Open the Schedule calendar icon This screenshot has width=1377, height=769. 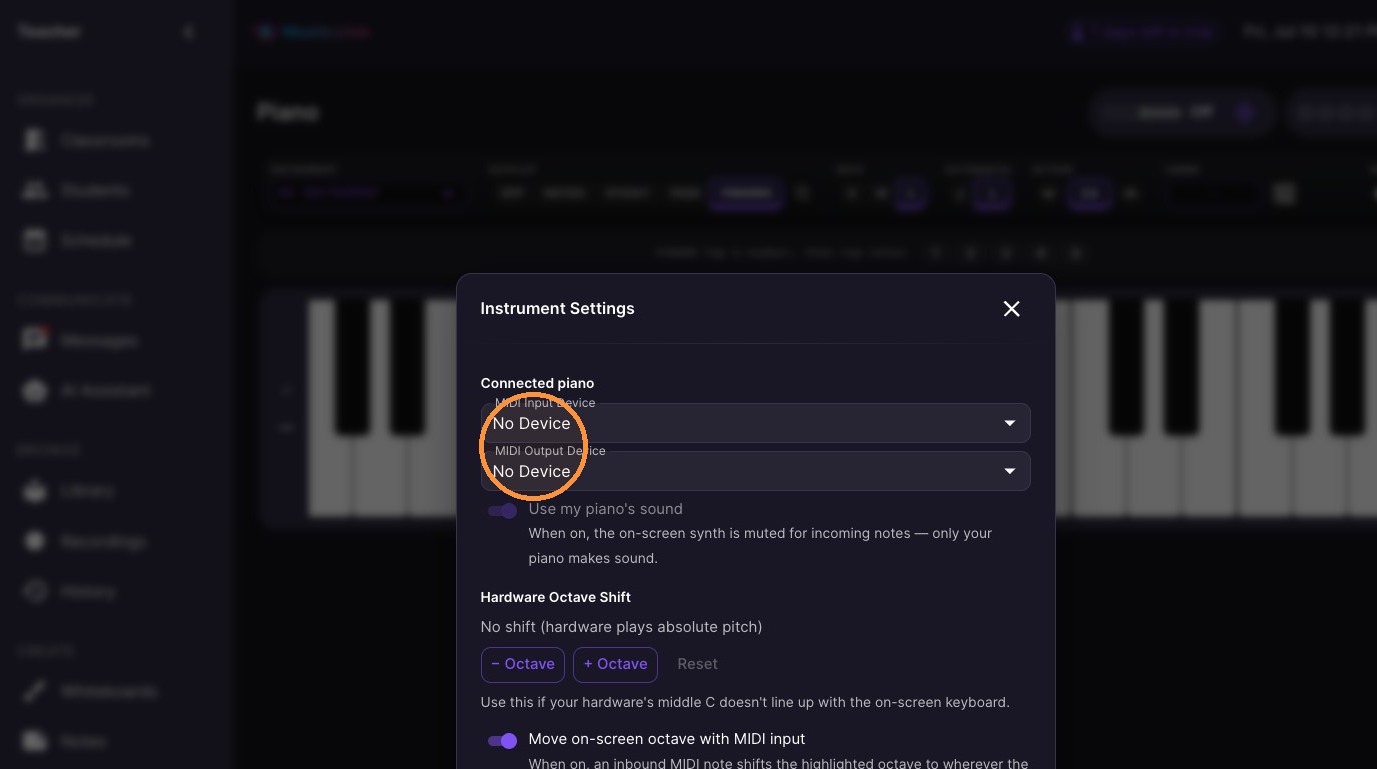click(35, 240)
